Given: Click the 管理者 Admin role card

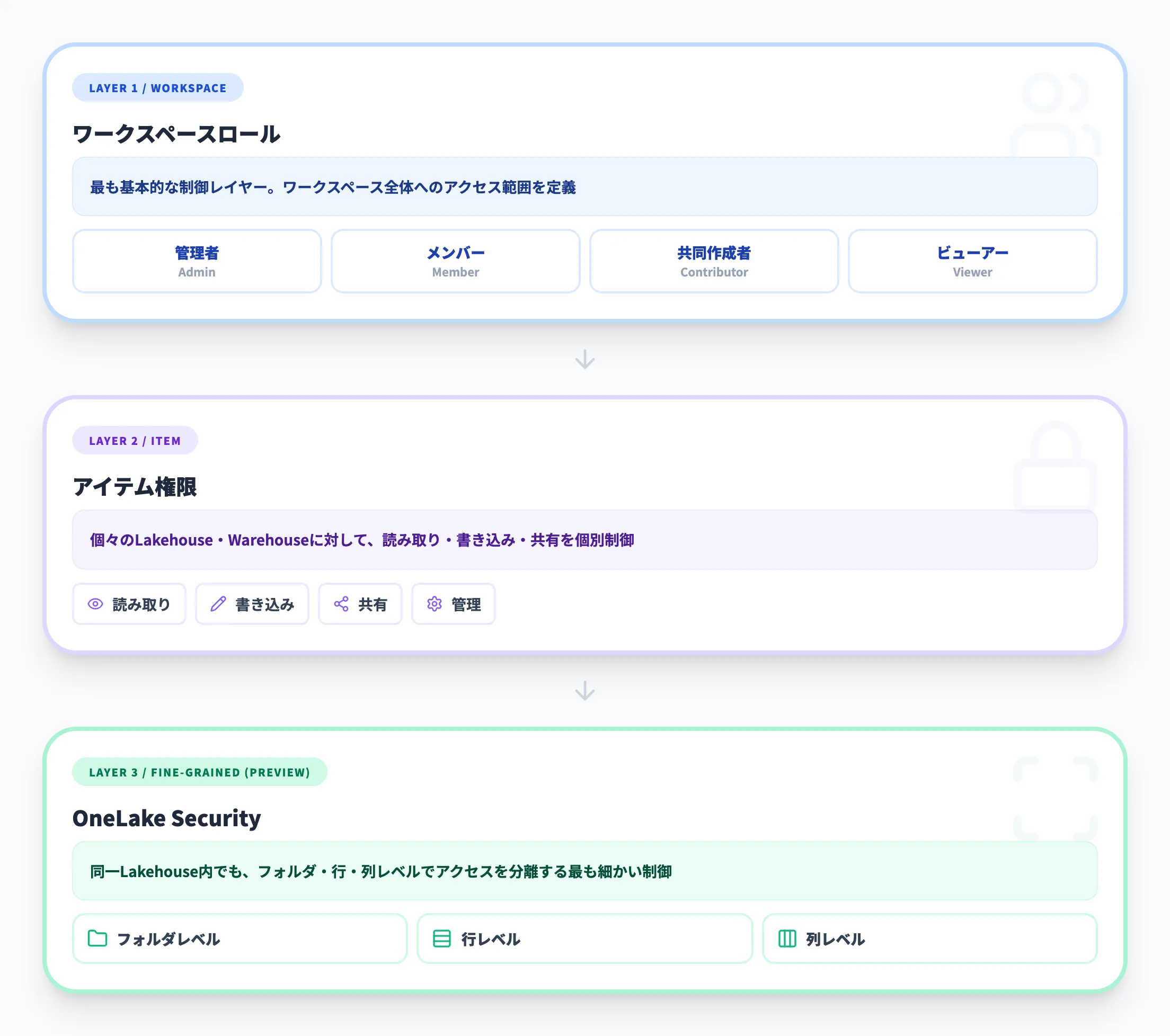Looking at the screenshot, I should 197,262.
